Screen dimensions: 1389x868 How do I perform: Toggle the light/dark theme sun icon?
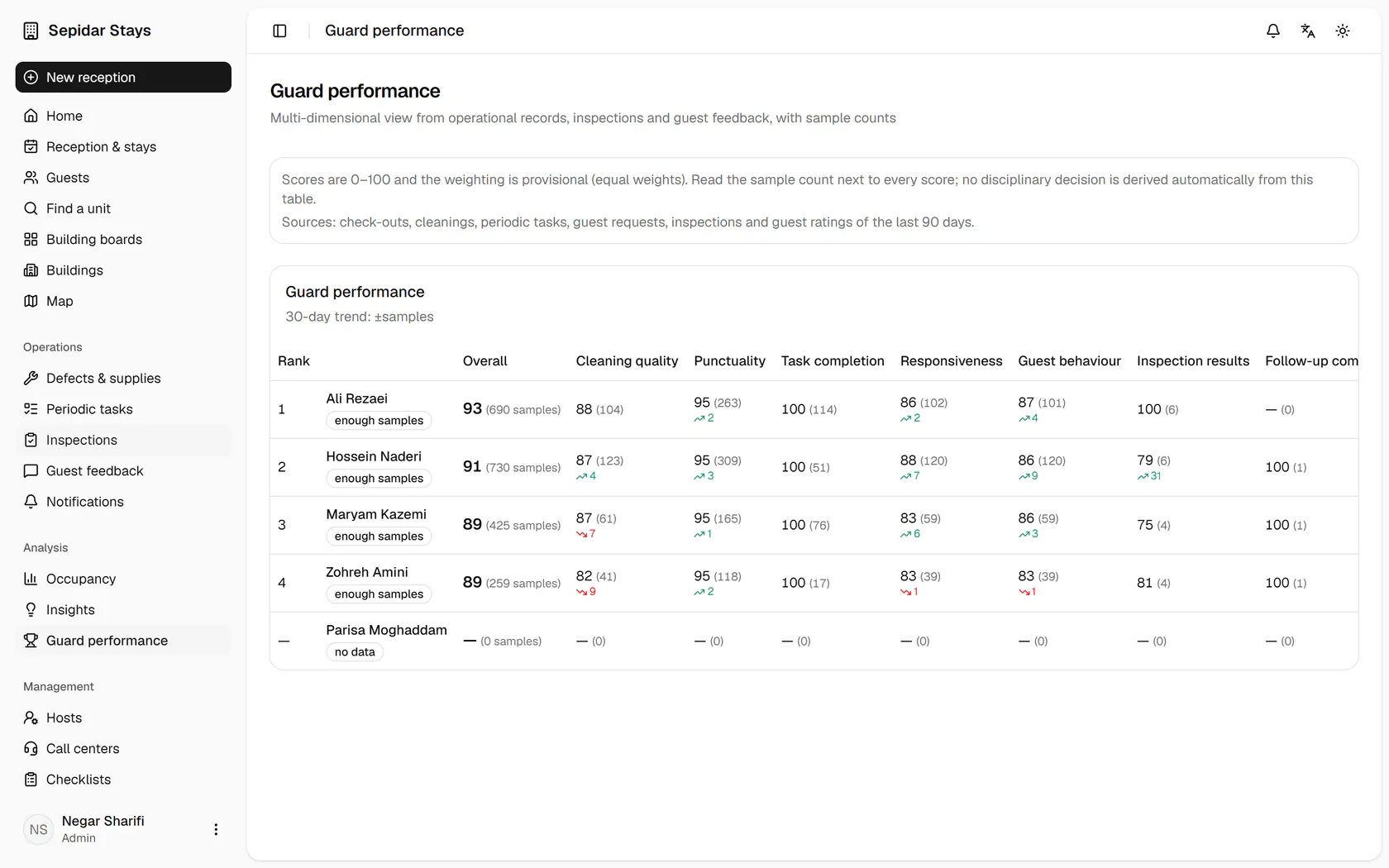click(x=1343, y=31)
